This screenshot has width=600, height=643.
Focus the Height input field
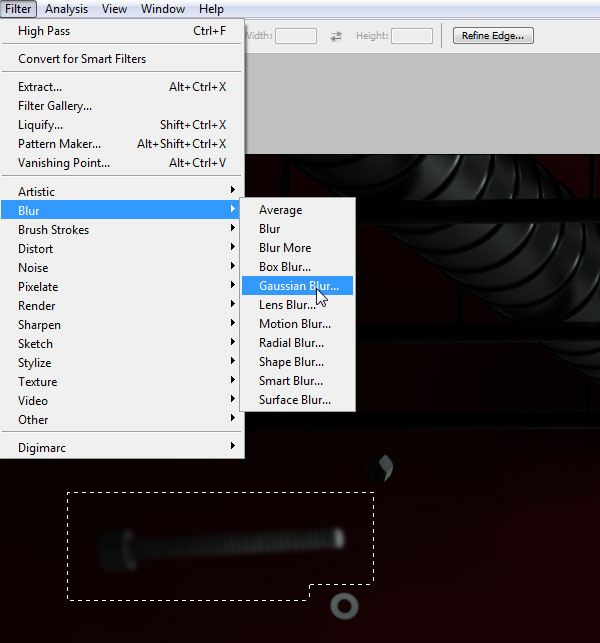click(412, 36)
